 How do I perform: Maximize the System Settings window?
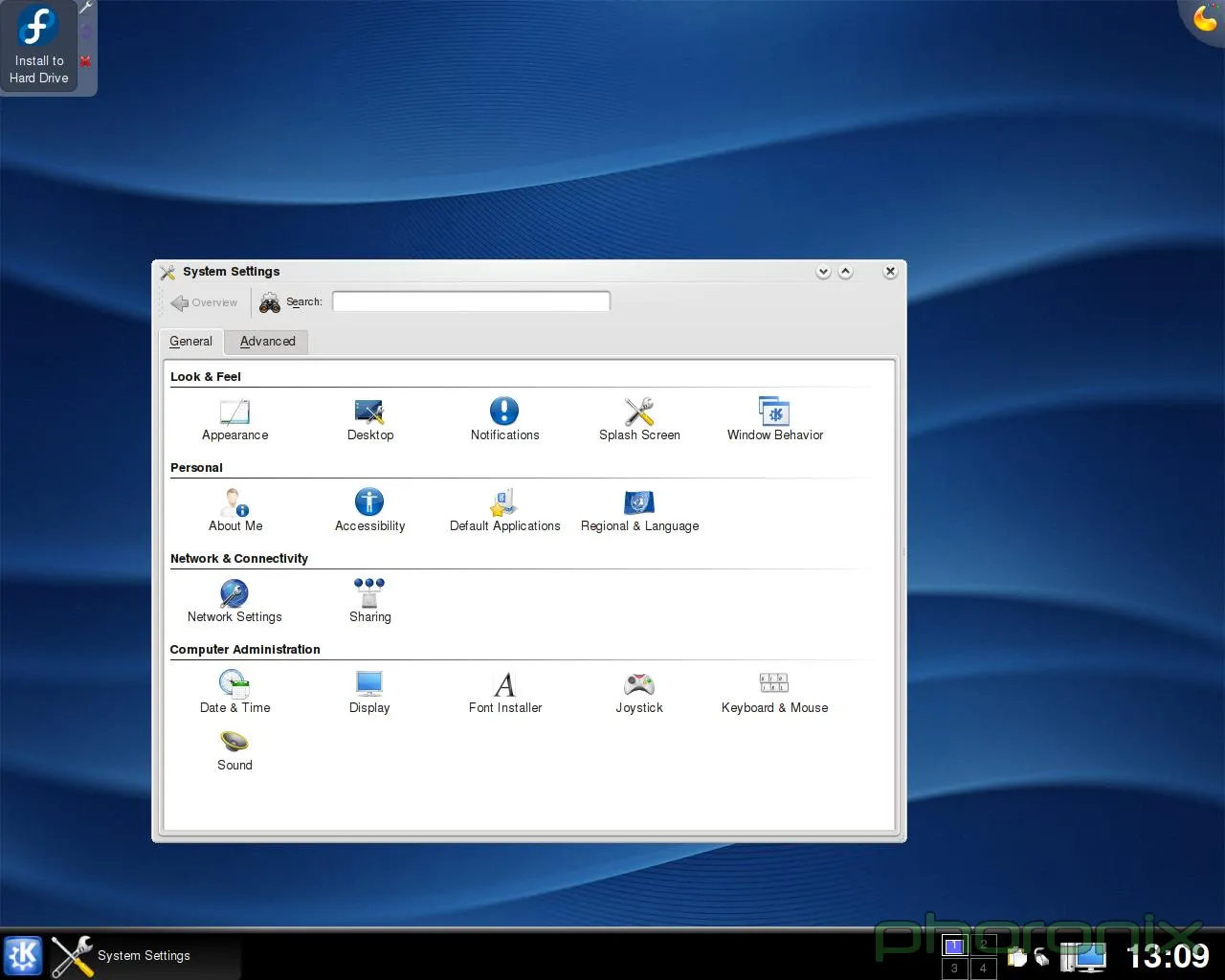click(846, 272)
